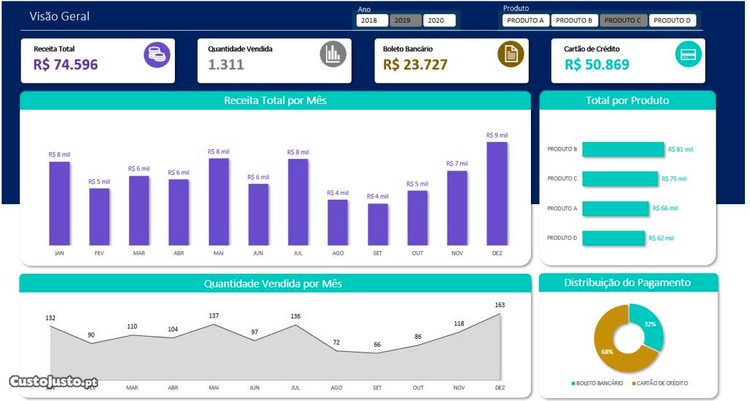Image resolution: width=750 pixels, height=401 pixels.
Task: Click the document icon in Boleto Bancário card
Action: pyautogui.click(x=510, y=56)
